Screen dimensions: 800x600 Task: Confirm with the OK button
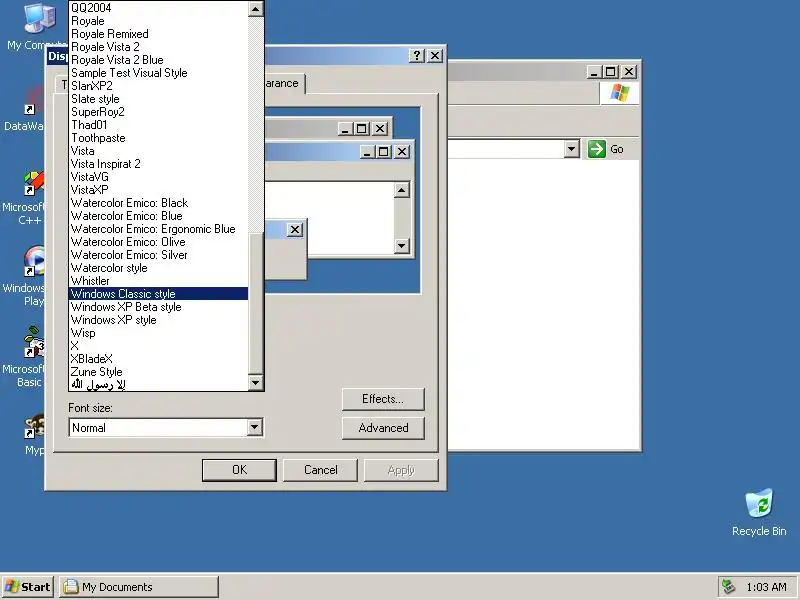239,470
